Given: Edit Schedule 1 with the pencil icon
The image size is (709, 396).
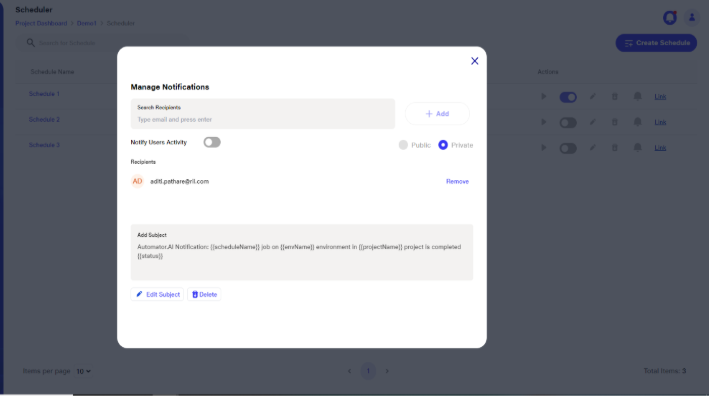Looking at the screenshot, I should pyautogui.click(x=592, y=96).
